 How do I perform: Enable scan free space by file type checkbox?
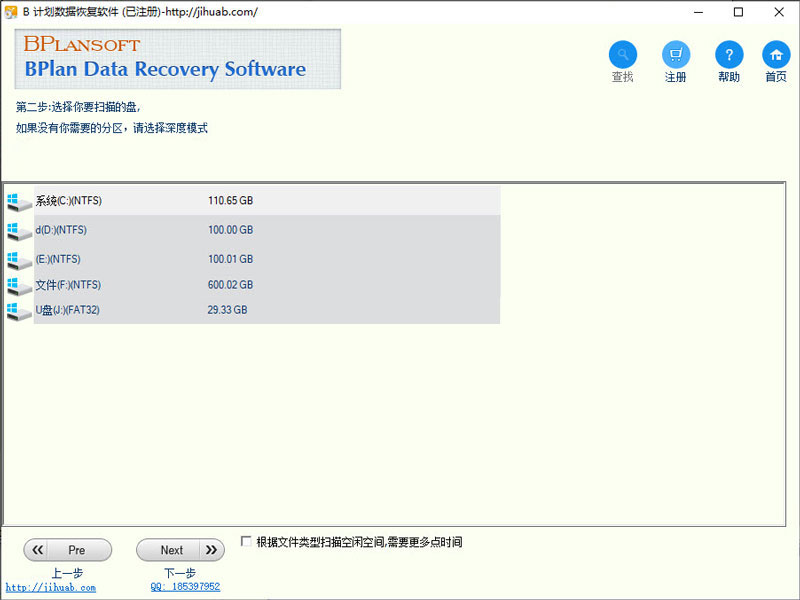pyautogui.click(x=246, y=541)
